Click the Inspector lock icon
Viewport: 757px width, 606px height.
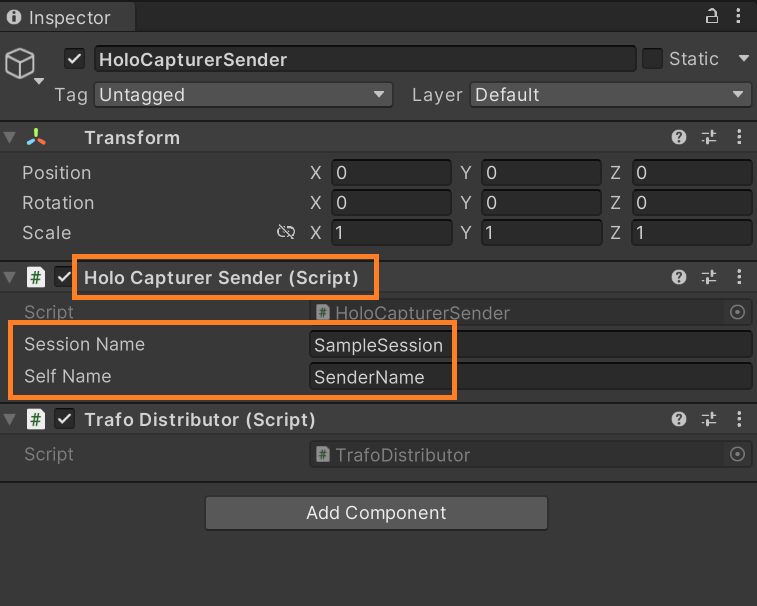[712, 16]
